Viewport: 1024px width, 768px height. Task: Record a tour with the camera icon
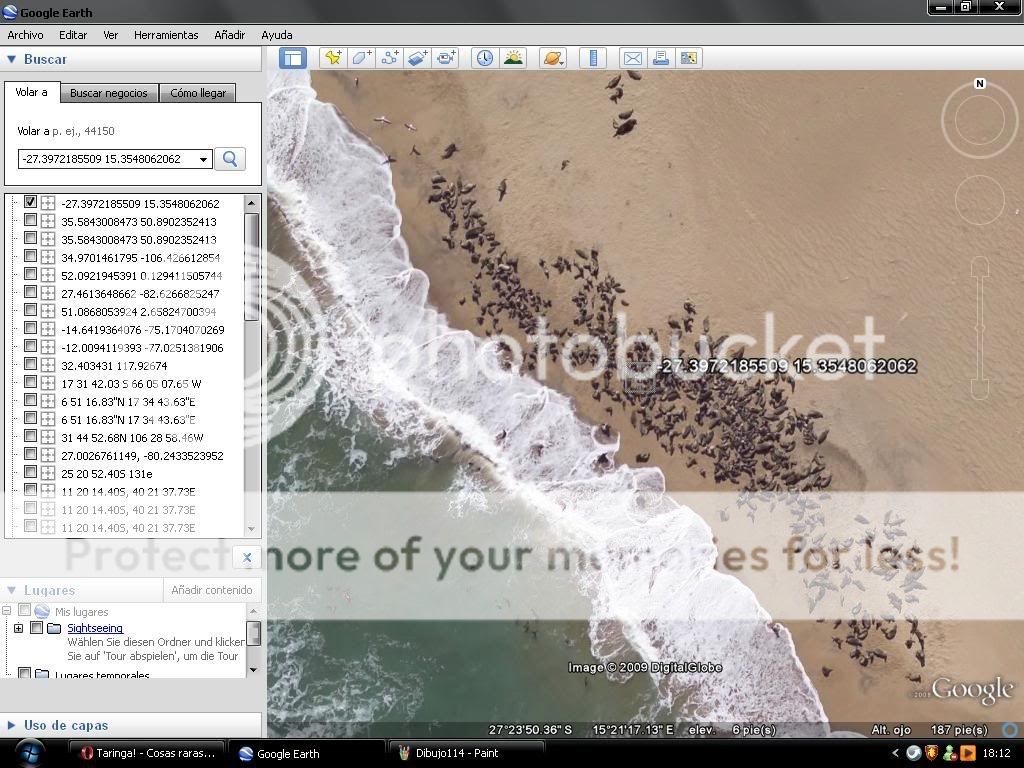point(446,58)
